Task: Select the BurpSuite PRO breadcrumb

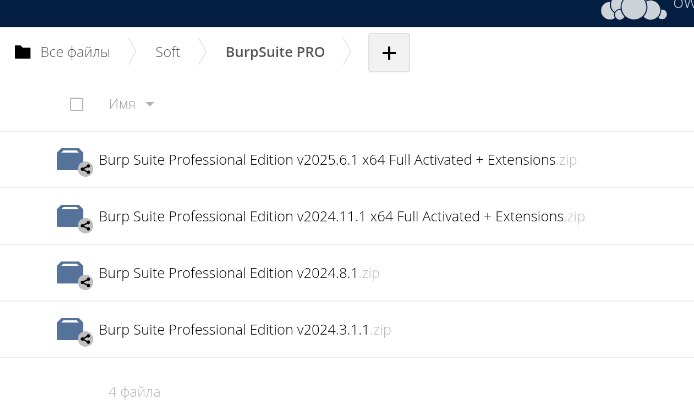Action: pyautogui.click(x=275, y=52)
